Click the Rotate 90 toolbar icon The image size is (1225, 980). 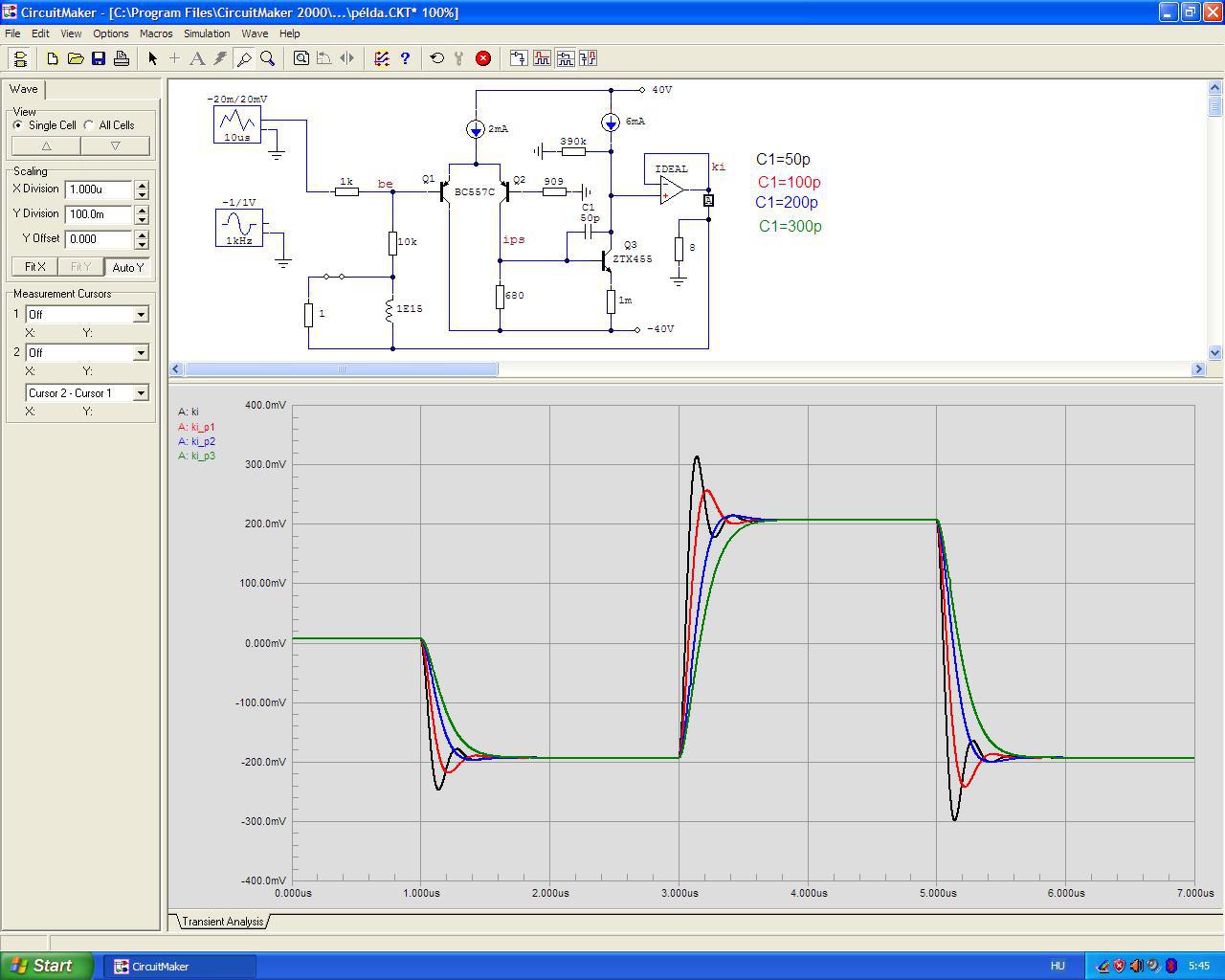[324, 58]
